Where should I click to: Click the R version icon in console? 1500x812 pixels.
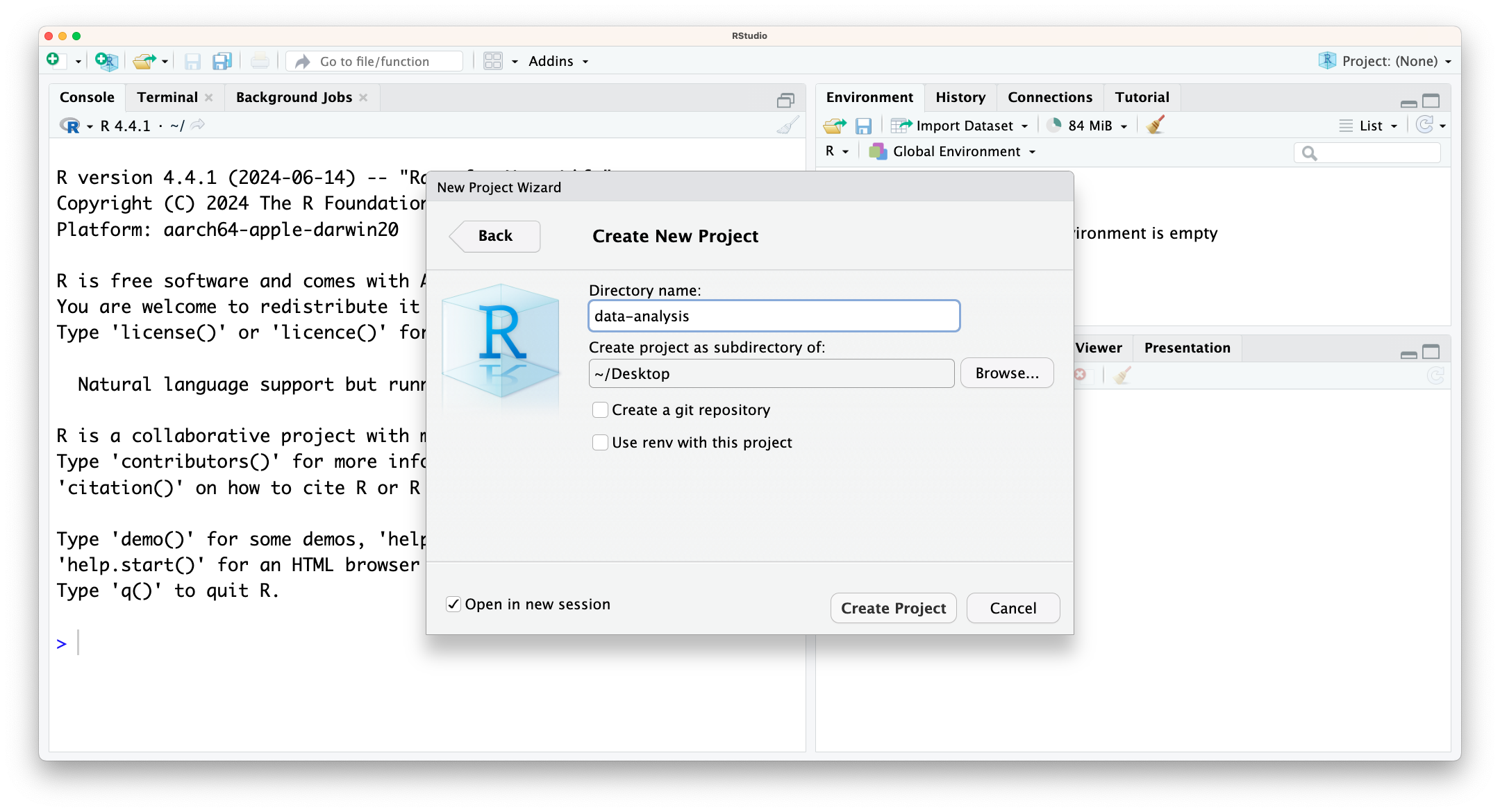tap(70, 126)
